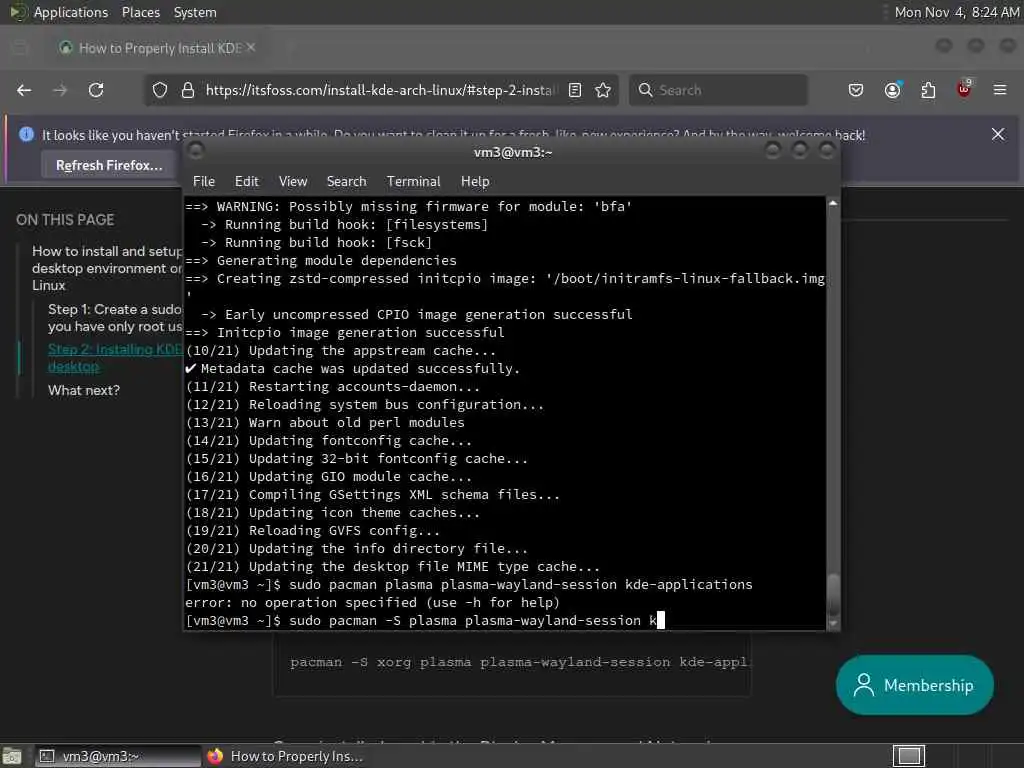The height and width of the screenshot is (768, 1024).
Task: Open 'Step 2: Installing KDE desktop' link
Action: 114,358
